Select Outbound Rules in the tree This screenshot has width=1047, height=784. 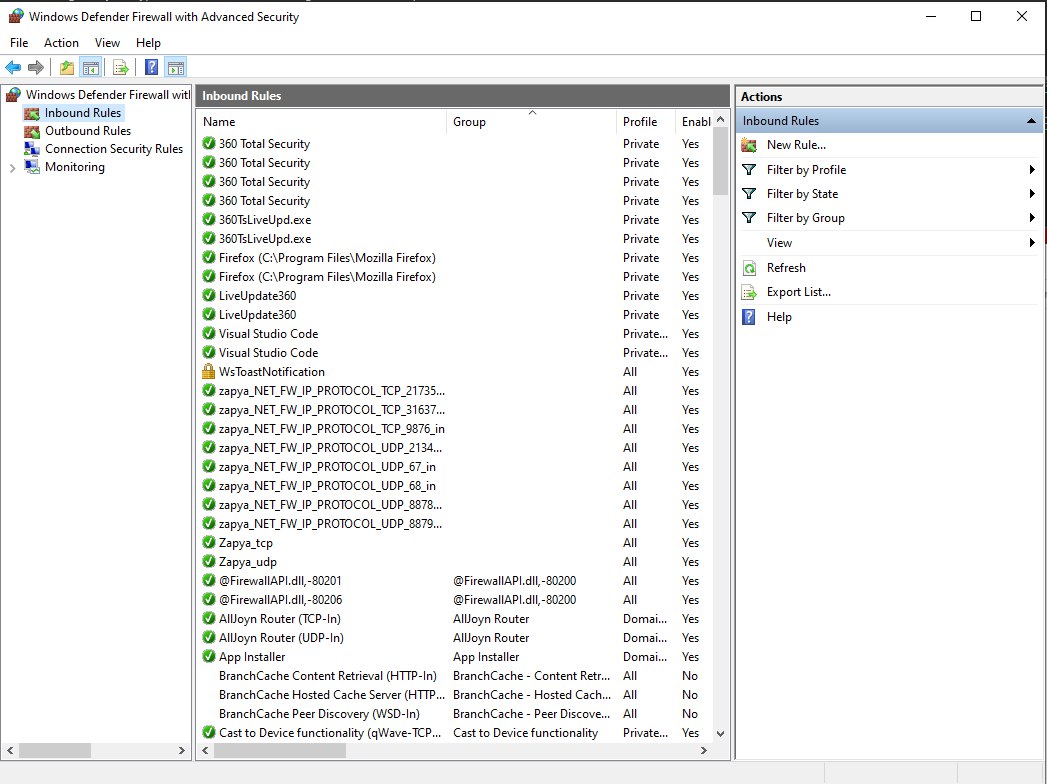[x=87, y=131]
